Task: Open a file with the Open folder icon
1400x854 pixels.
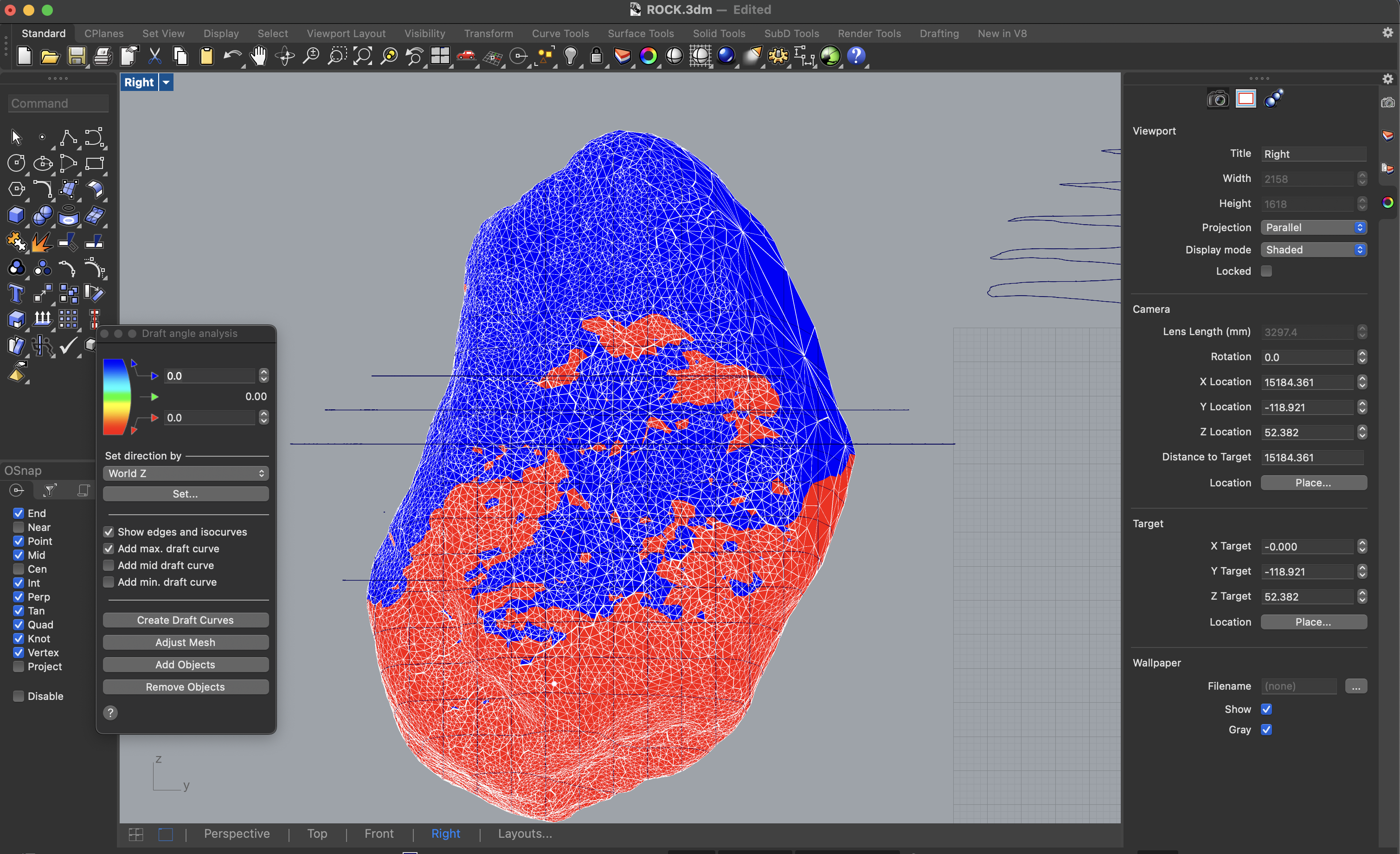Action: pos(50,56)
